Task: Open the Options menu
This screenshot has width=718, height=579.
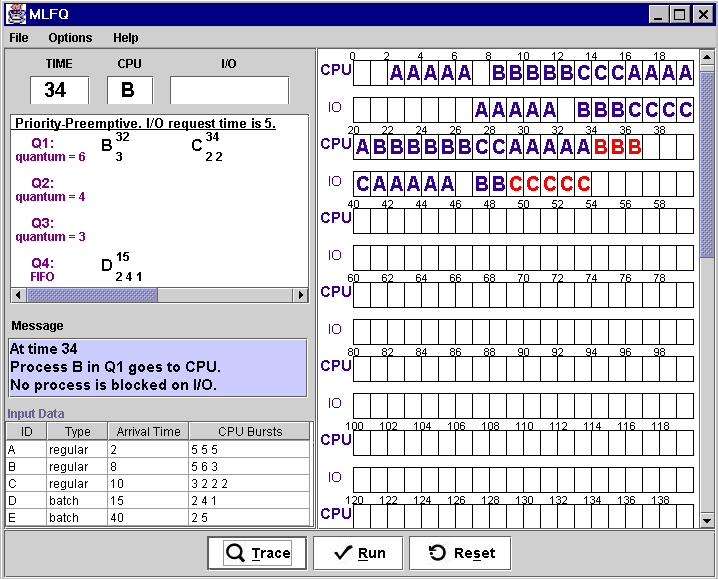Action: point(70,38)
